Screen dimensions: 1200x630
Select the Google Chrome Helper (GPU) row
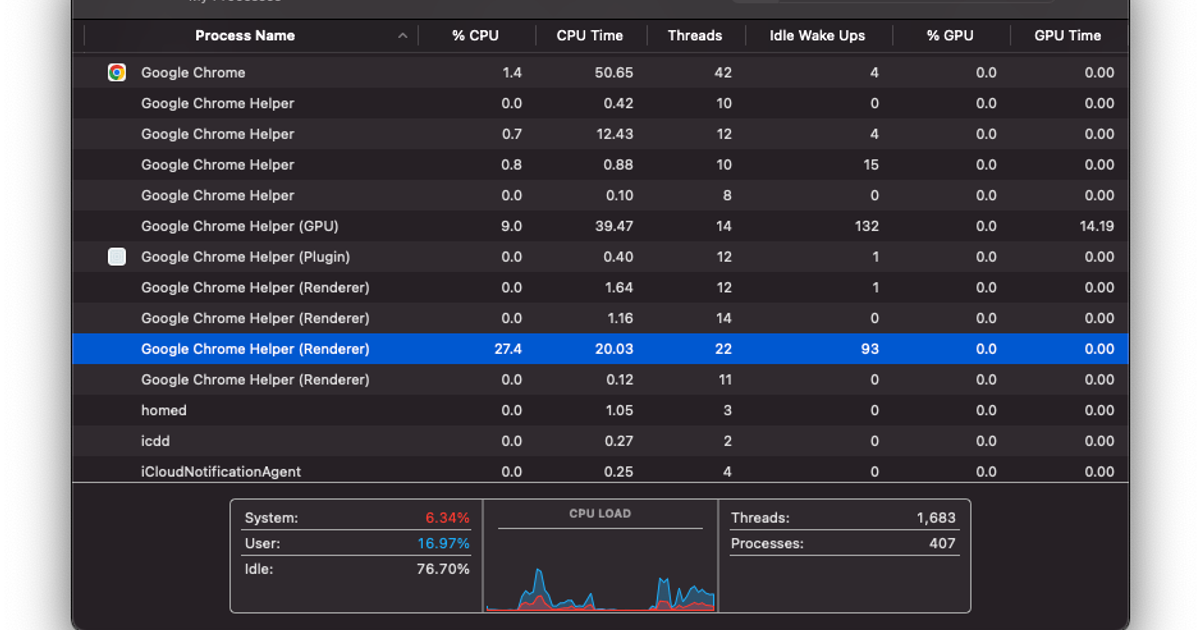[x=300, y=226]
